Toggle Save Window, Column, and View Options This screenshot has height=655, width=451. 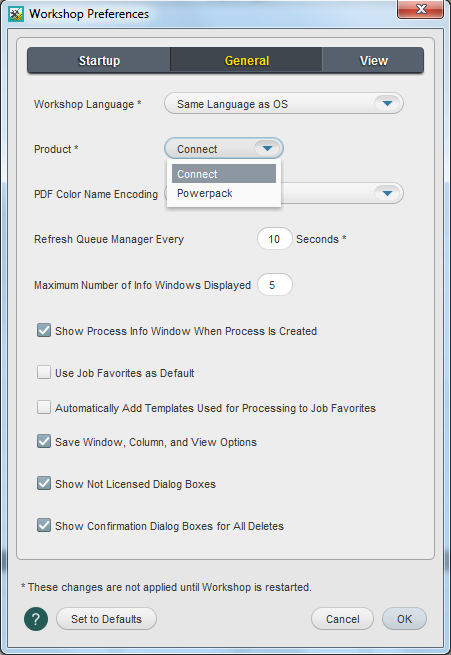[x=44, y=441]
